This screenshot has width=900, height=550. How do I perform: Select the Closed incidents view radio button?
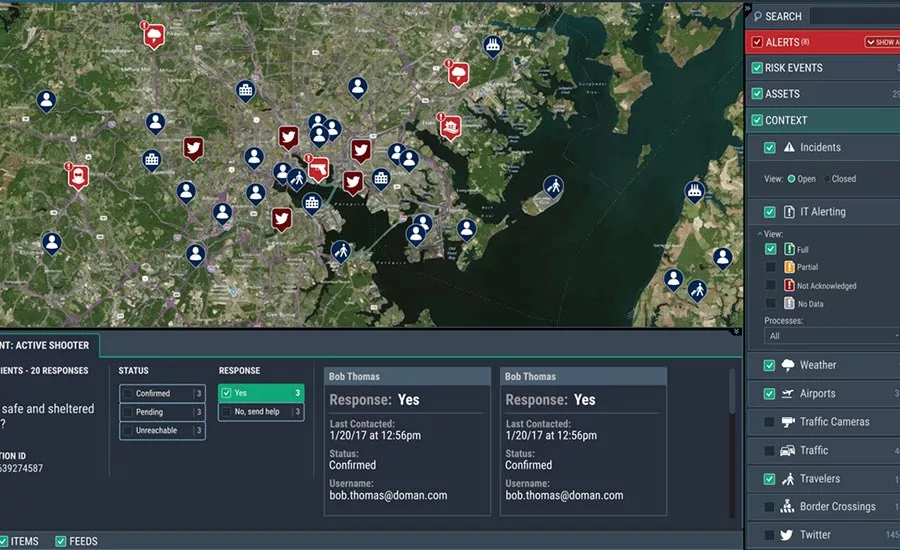click(824, 179)
